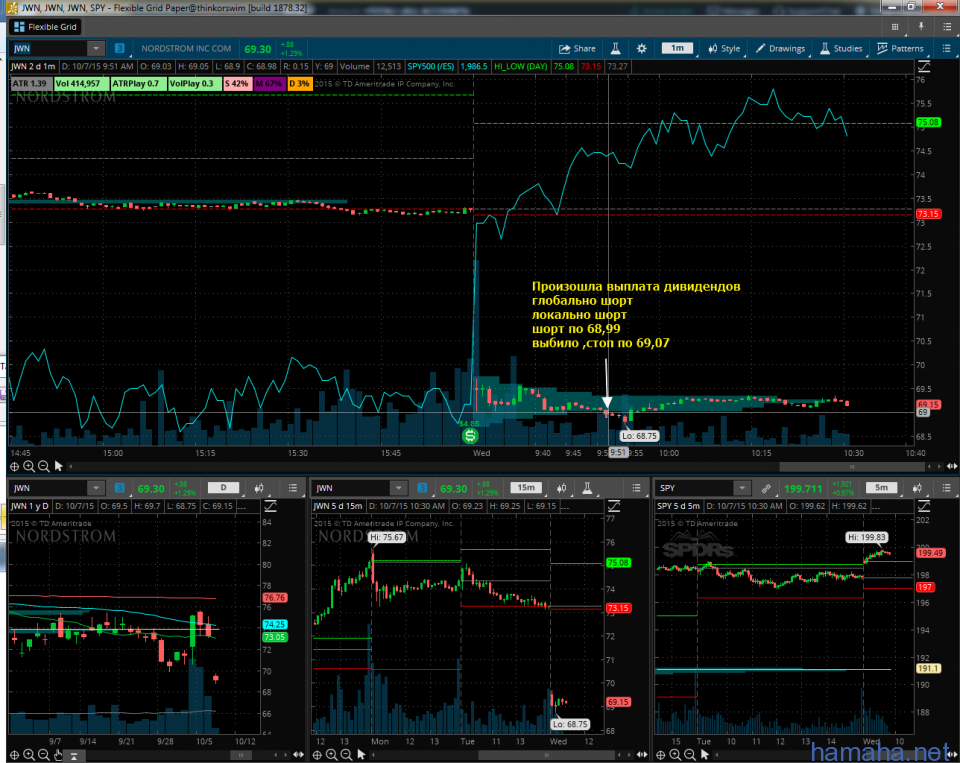Click the 15m chart horizontal scrollbar thumb

coord(546,755)
